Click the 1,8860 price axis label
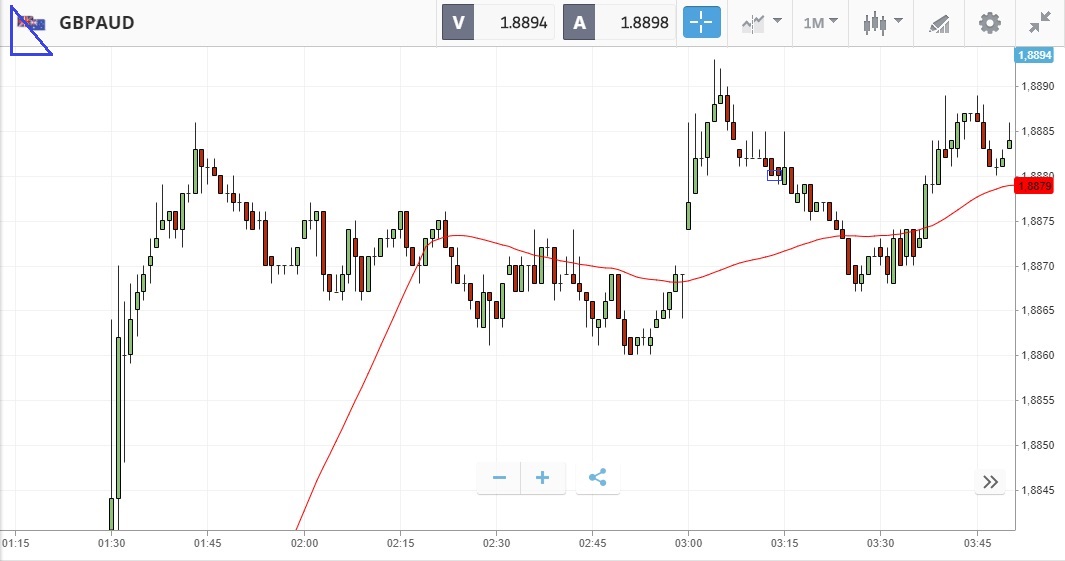This screenshot has height=561, width=1065. 1038,355
